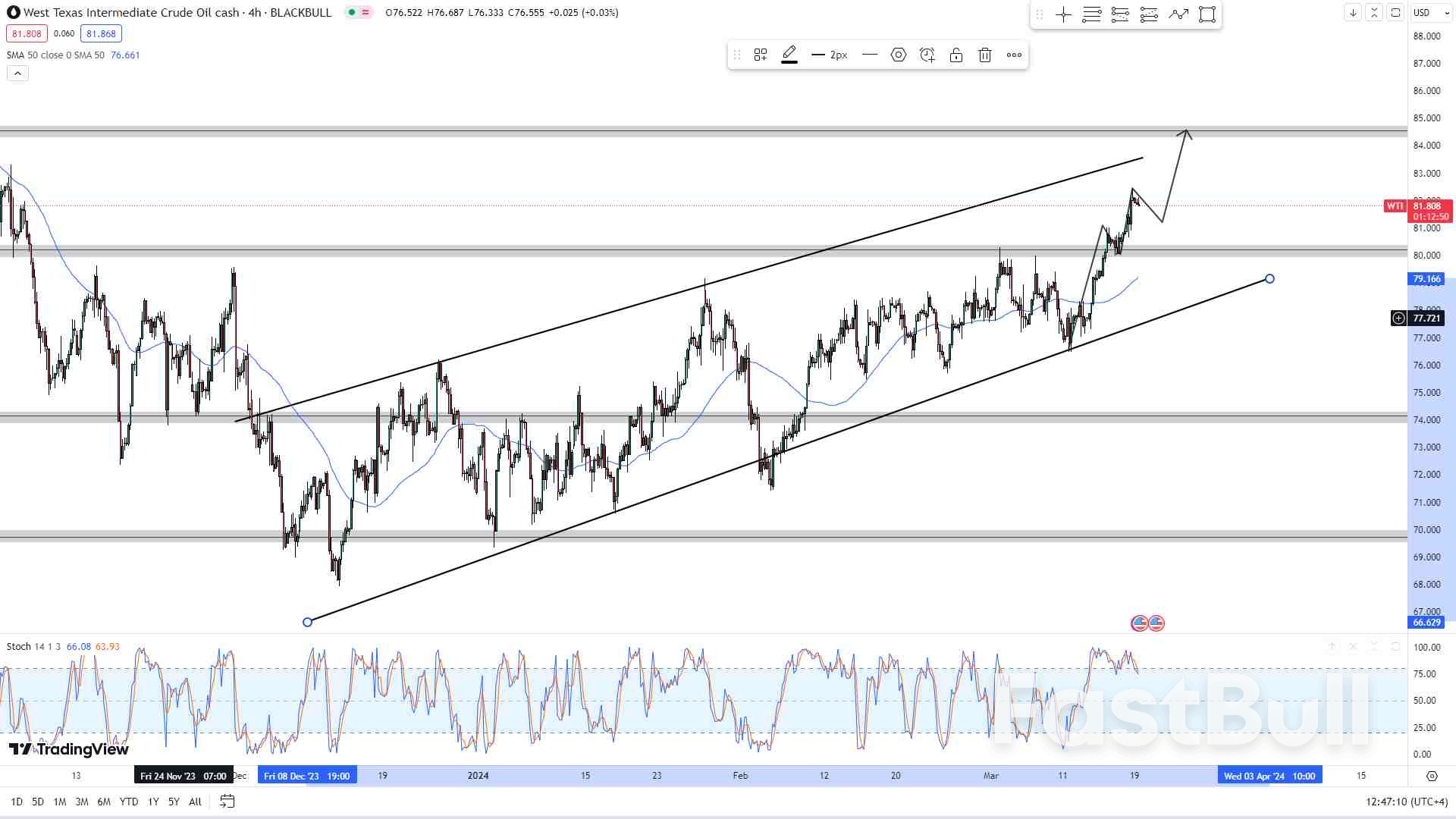The width and height of the screenshot is (1456, 819).
Task: Select the trend-based Fib extension tool
Action: pyautogui.click(x=1149, y=14)
